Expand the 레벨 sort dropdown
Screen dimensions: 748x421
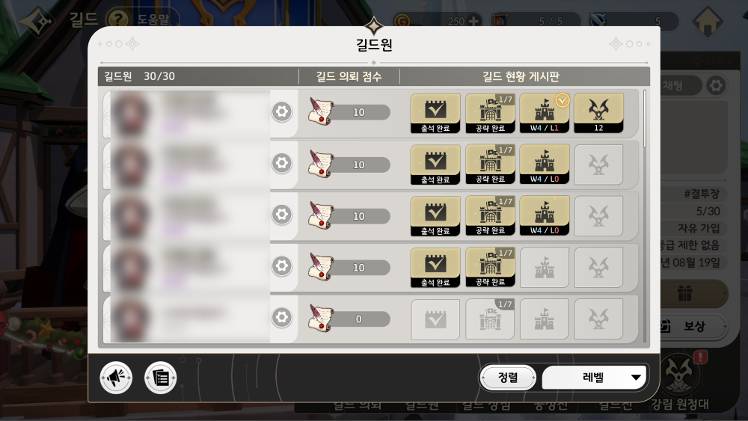[594, 378]
